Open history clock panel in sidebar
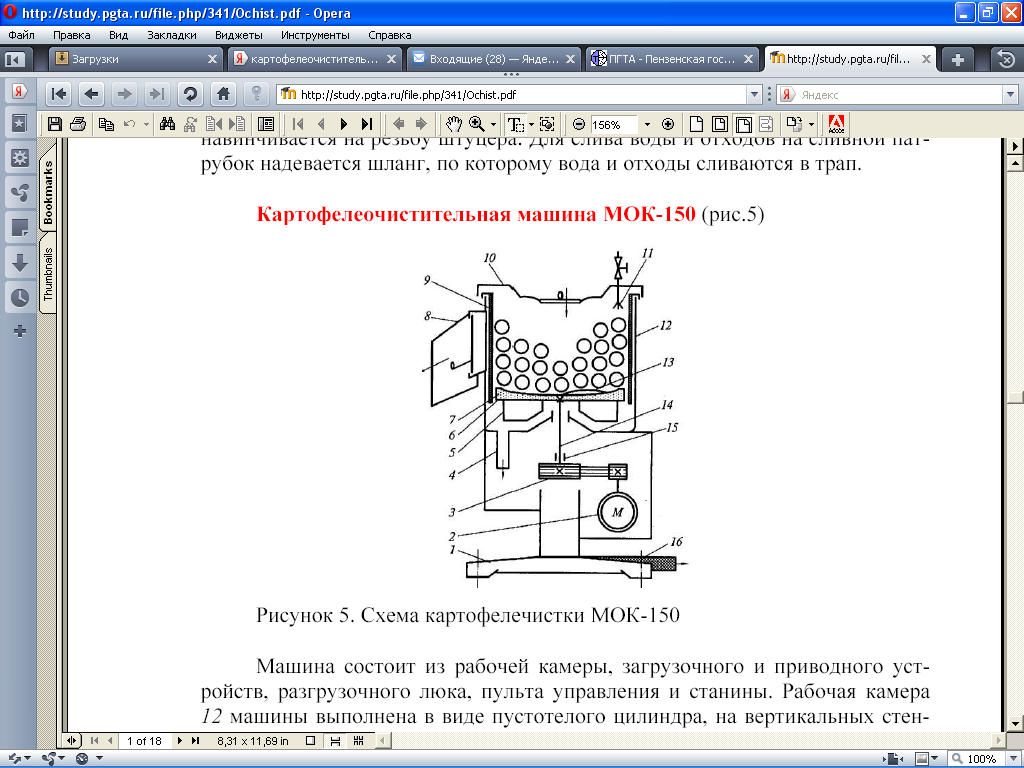Image resolution: width=1024 pixels, height=768 pixels. [20, 298]
